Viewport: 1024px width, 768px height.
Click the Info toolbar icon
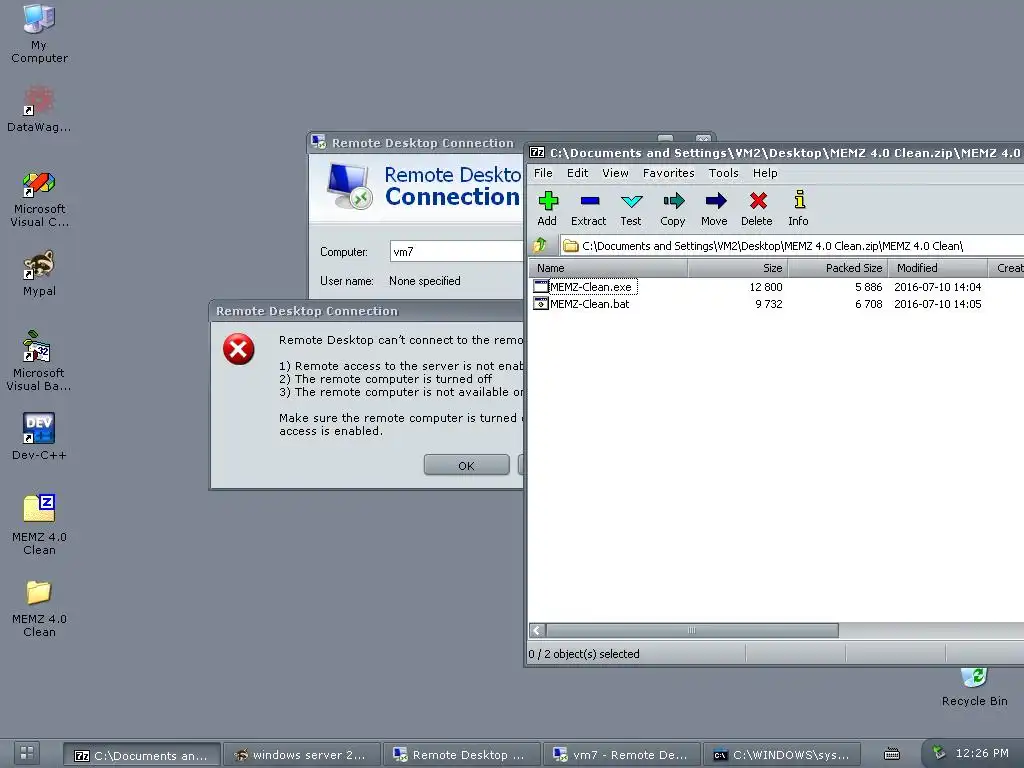pyautogui.click(x=798, y=208)
